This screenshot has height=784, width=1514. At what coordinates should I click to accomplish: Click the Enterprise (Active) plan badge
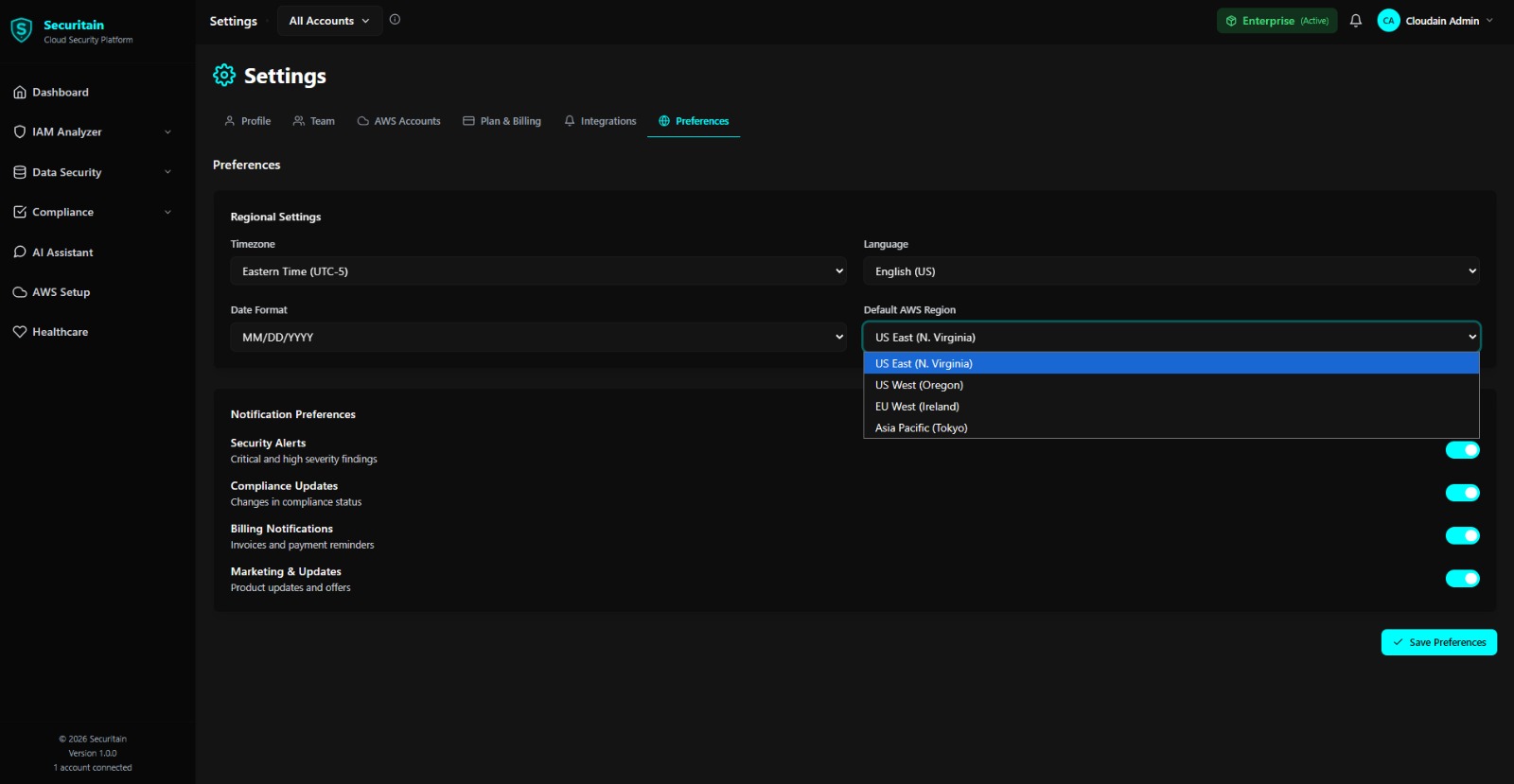[1276, 21]
